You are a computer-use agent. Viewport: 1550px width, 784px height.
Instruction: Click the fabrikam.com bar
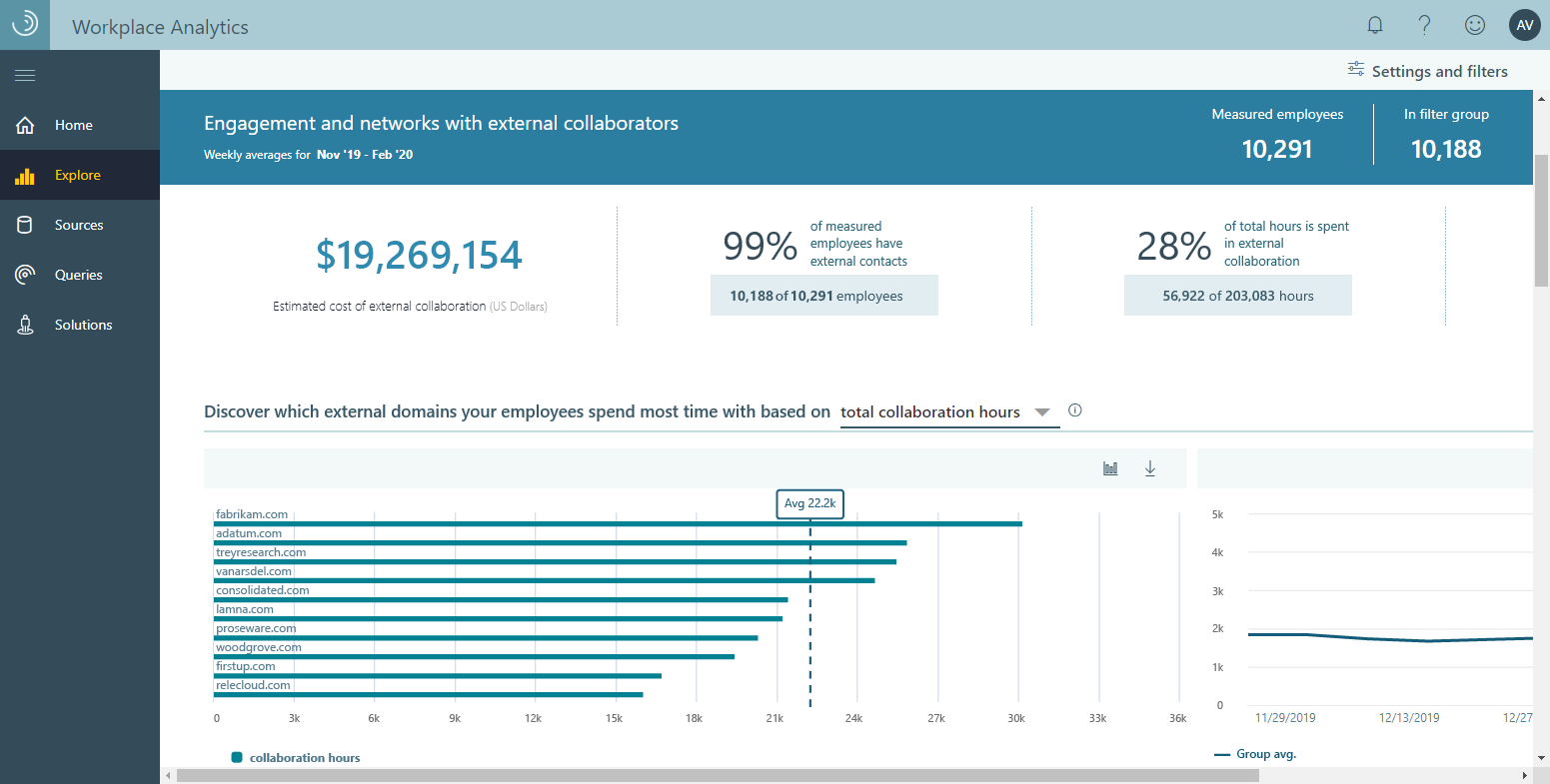coord(618,523)
